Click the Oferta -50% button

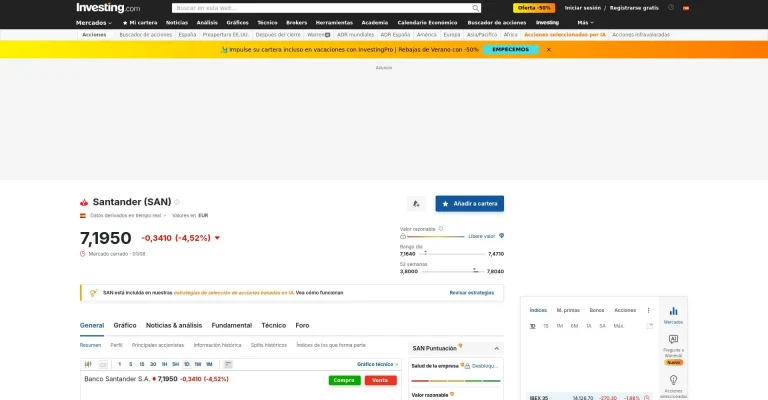[534, 8]
